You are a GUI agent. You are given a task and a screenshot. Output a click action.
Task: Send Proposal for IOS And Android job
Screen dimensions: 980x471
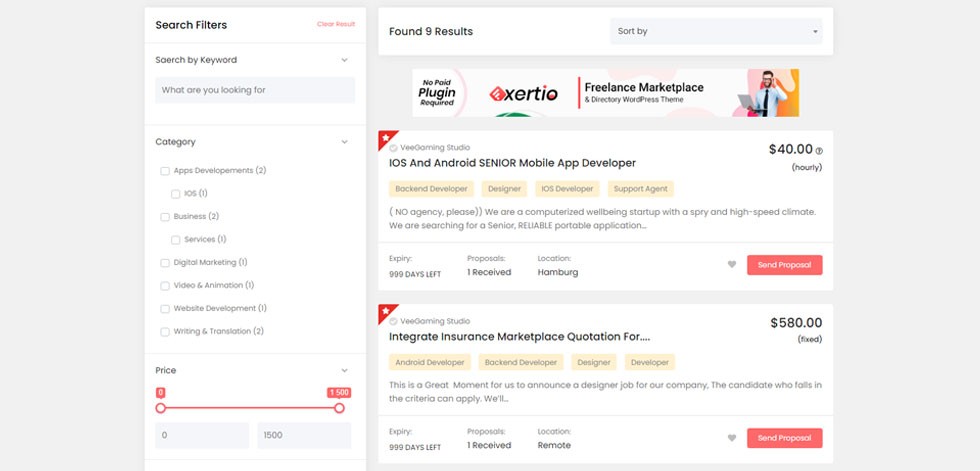click(784, 265)
